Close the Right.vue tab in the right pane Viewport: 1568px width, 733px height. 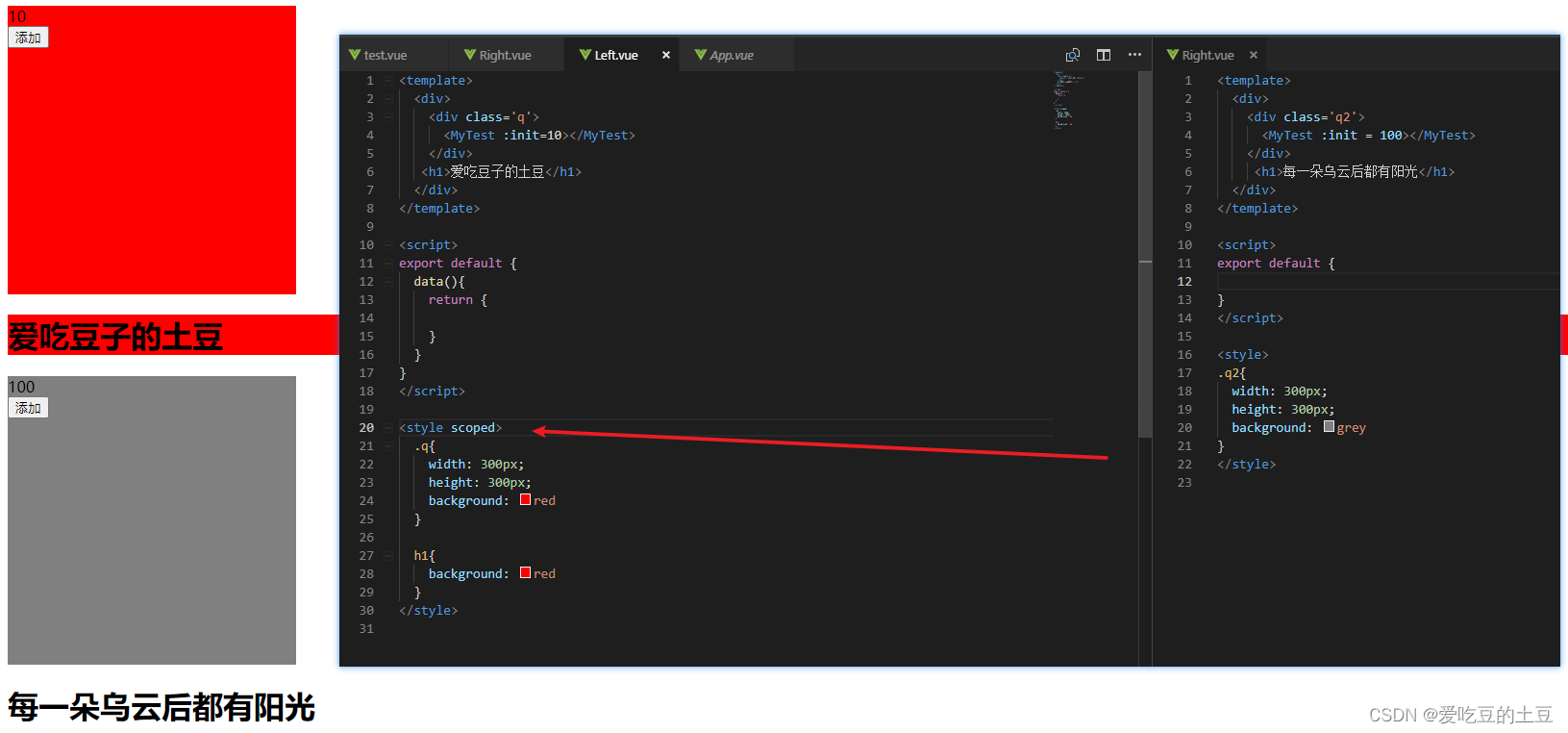tap(1254, 55)
